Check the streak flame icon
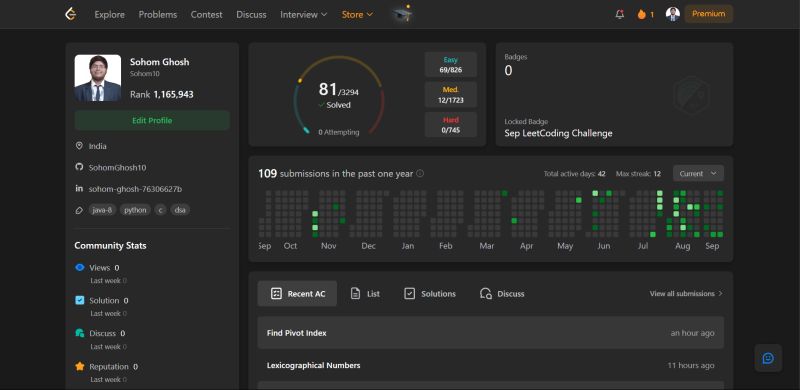Image resolution: width=800 pixels, height=390 pixels. (x=641, y=14)
